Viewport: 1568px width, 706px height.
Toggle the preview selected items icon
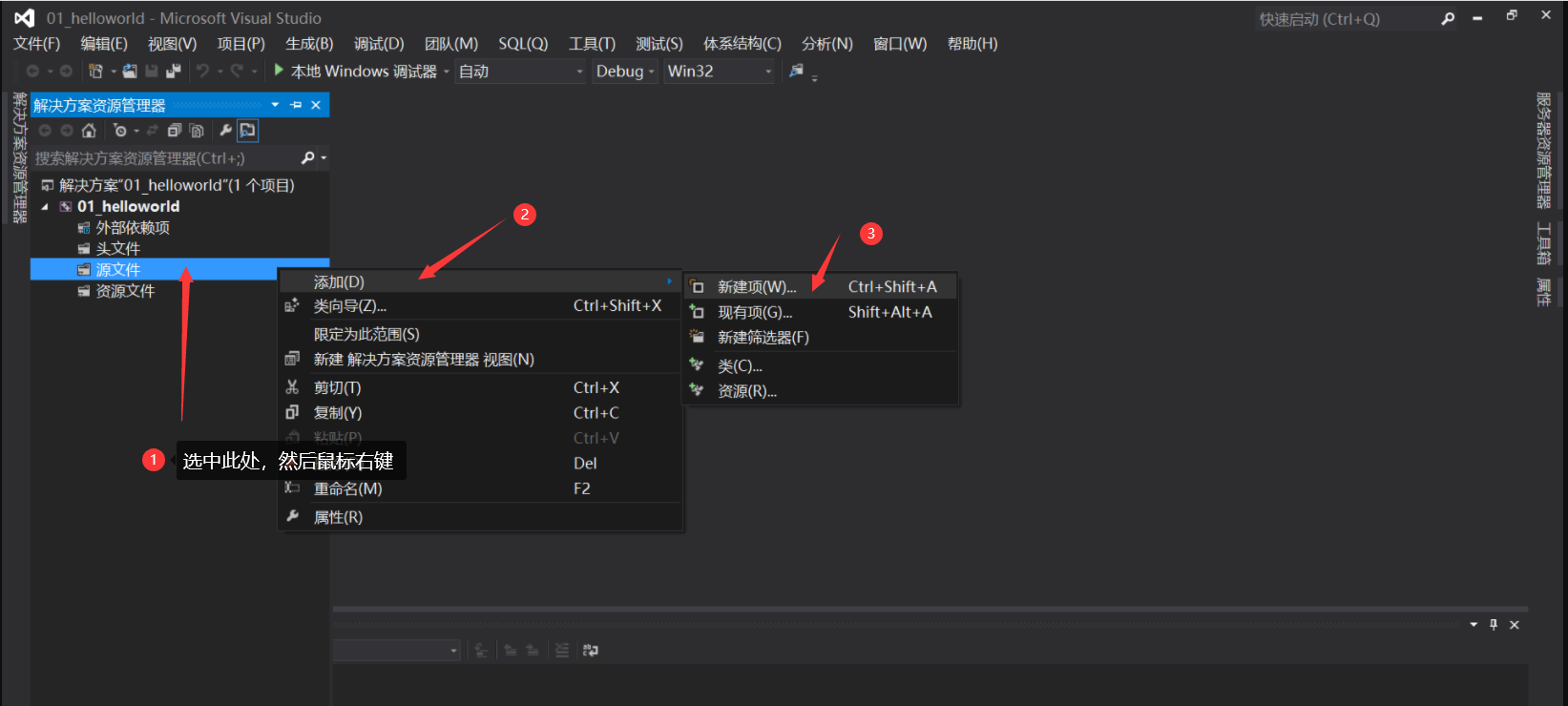click(x=247, y=131)
